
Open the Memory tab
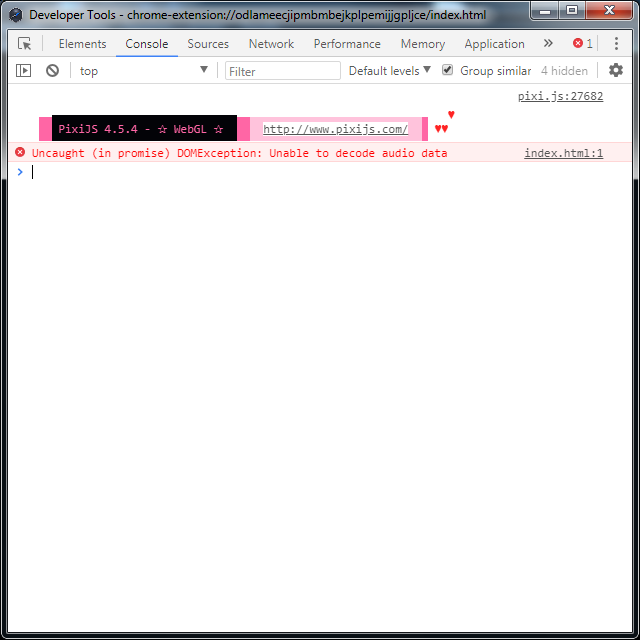pos(422,44)
